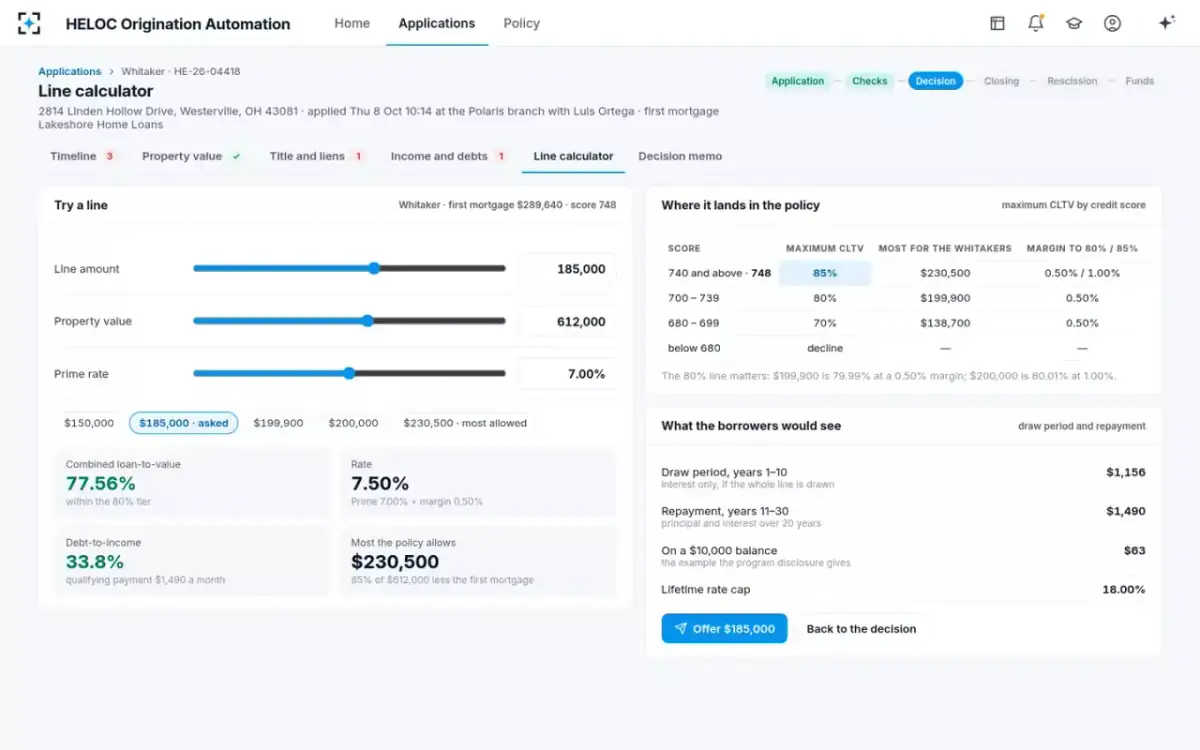
Task: Choose the $230,500 · most allowed chip
Action: (x=465, y=423)
